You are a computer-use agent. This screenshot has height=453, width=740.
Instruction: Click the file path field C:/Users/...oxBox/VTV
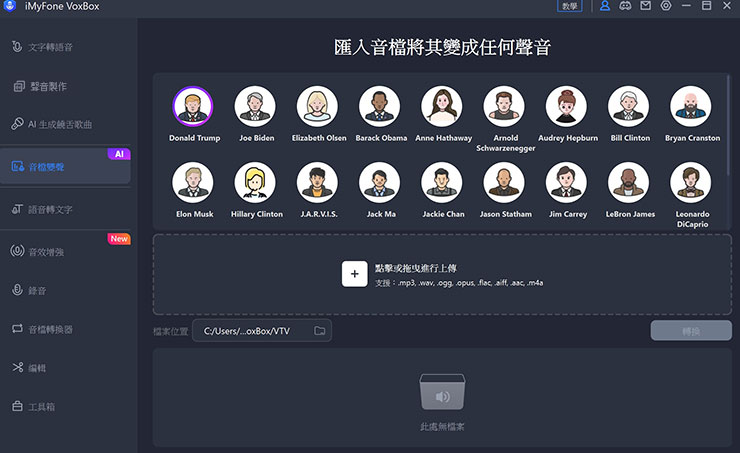coord(262,331)
